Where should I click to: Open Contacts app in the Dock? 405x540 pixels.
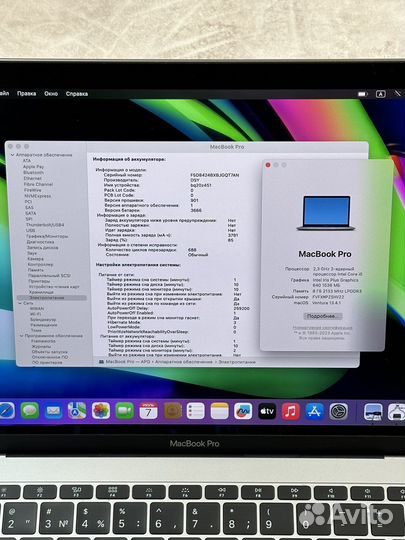[x=172, y=411]
